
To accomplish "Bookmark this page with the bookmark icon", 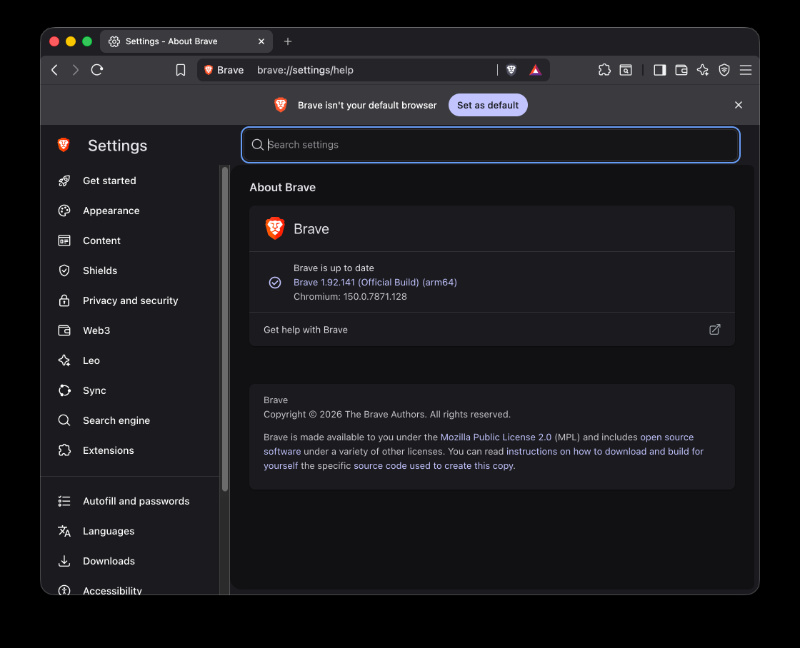I will (x=181, y=70).
